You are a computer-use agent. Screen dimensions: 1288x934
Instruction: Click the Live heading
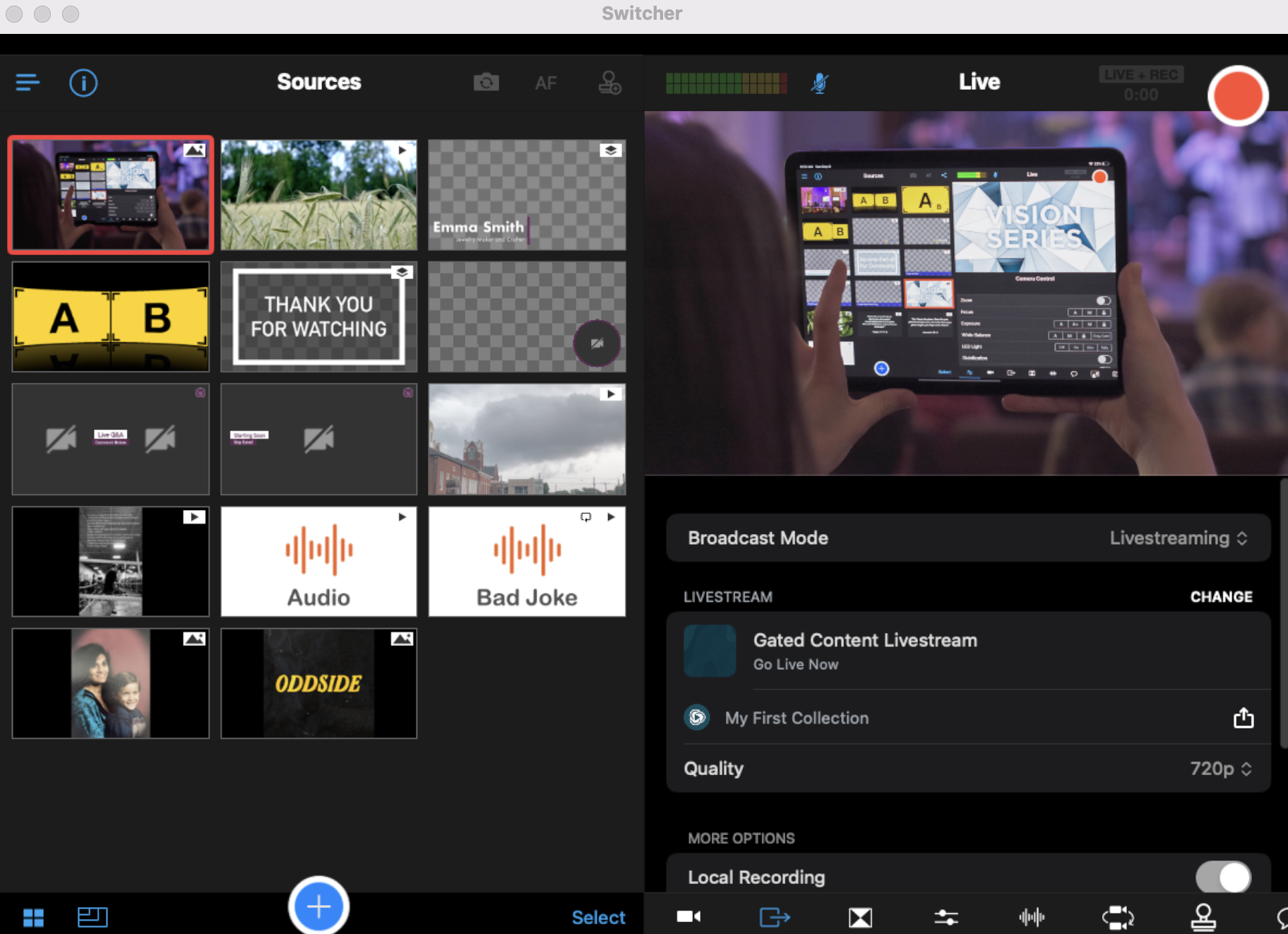pos(979,82)
